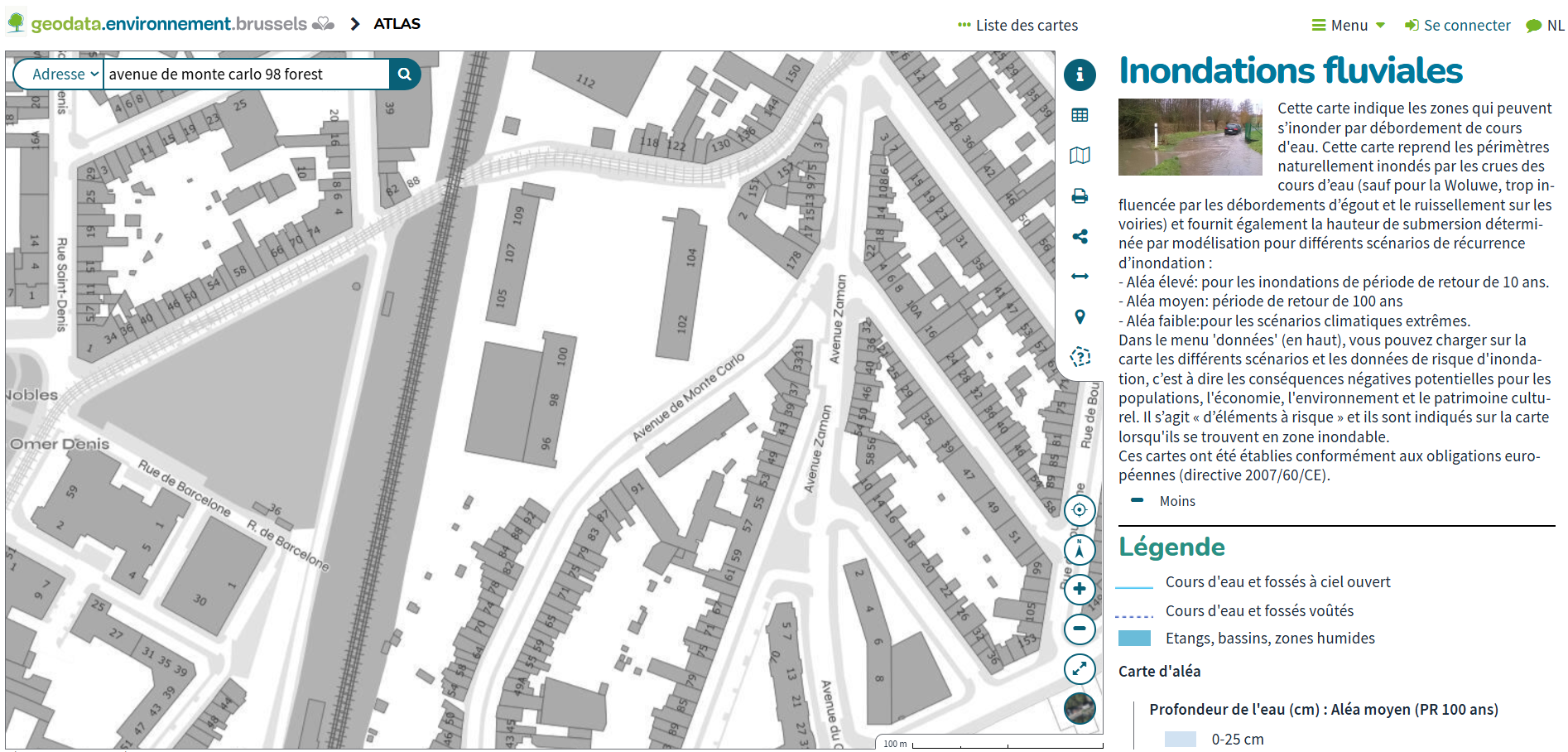Reset map orientation to north
This screenshot has height=752, width=1568.
point(1080,550)
